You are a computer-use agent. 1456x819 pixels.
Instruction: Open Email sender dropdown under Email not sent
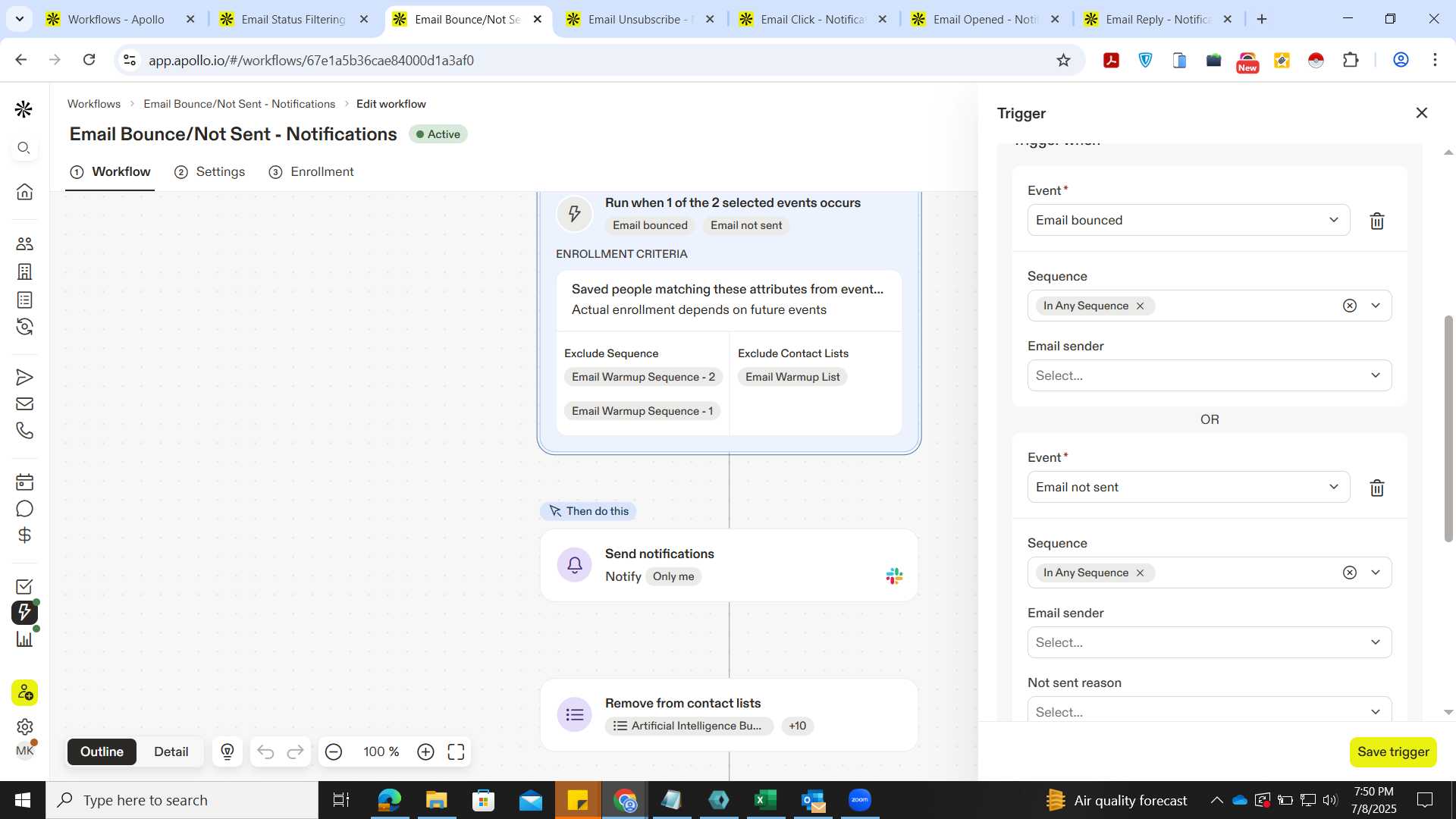[1210, 642]
